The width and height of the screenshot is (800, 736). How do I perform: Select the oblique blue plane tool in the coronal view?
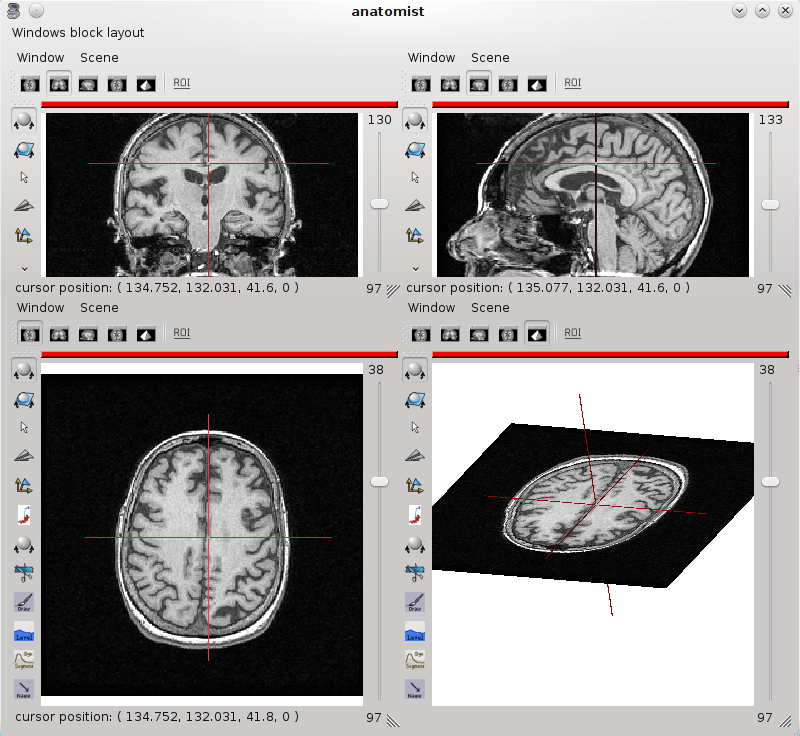coord(23,149)
